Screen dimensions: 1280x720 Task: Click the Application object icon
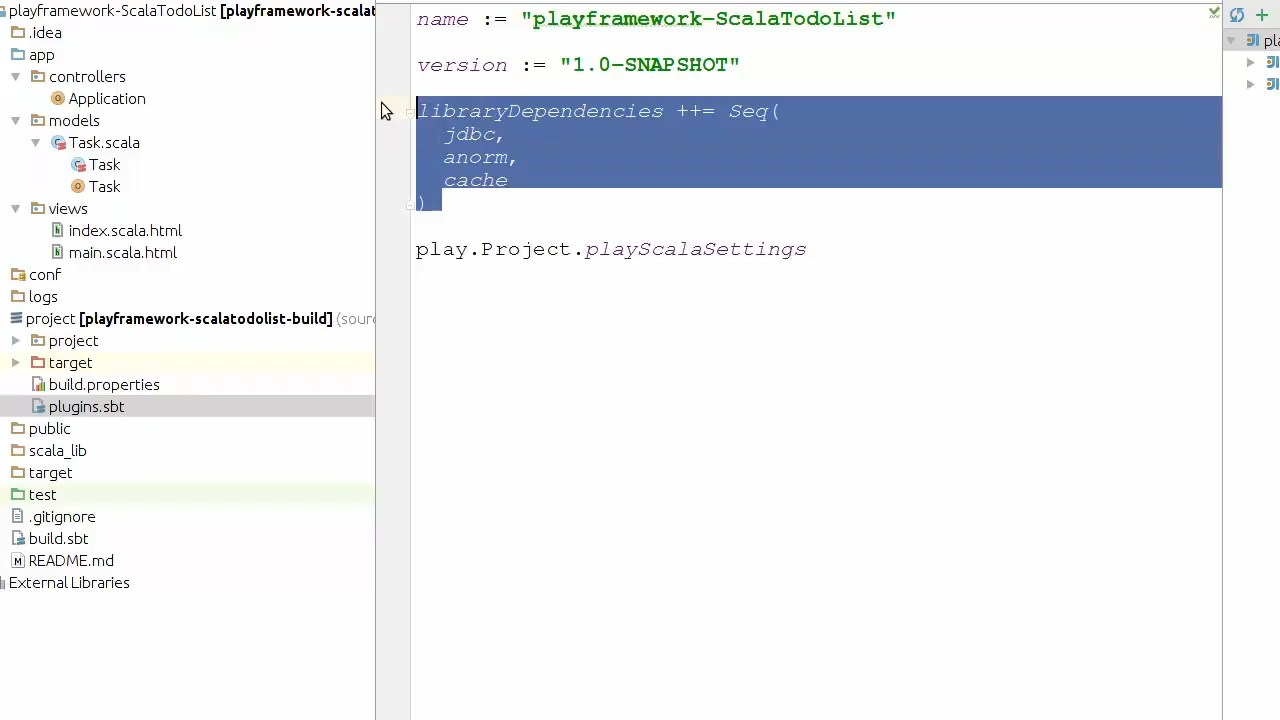[x=58, y=99]
